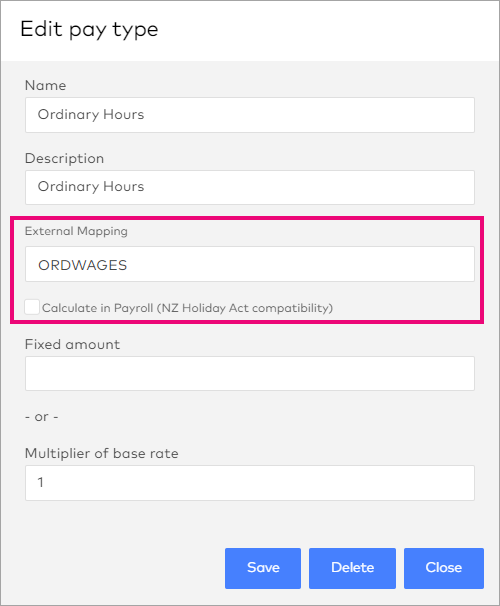The width and height of the screenshot is (500, 606).
Task: Click the empty Fixed amount field
Action: pyautogui.click(x=250, y=373)
